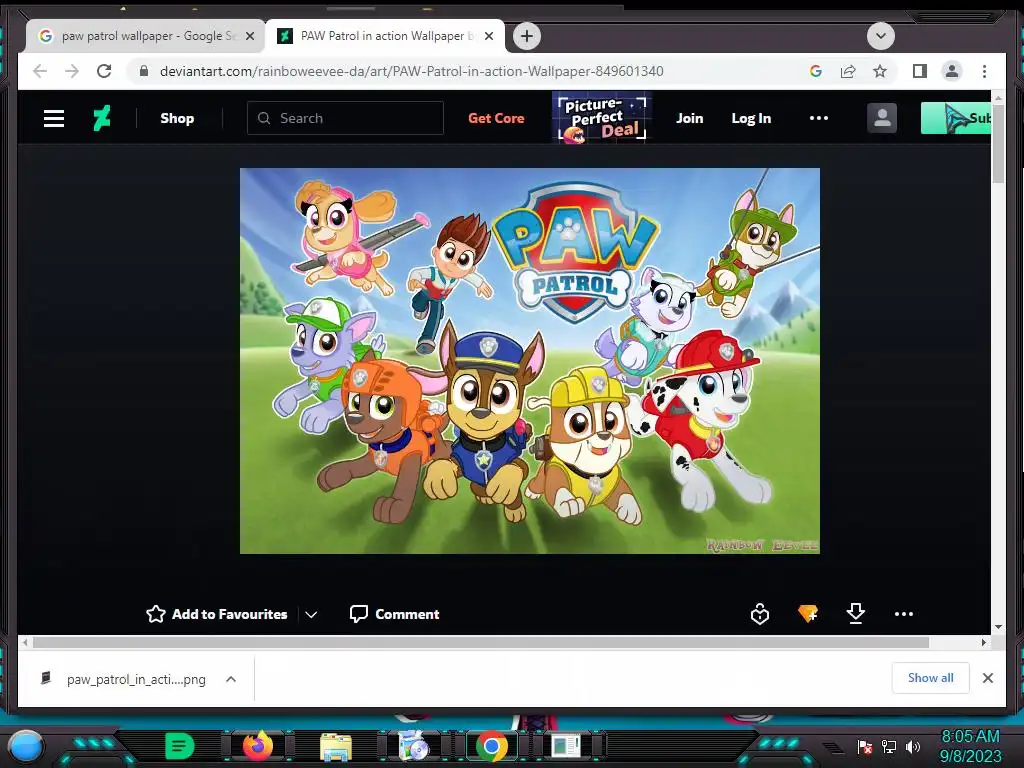The image size is (1024, 768).
Task: Go forward to the next page
Action: [x=72, y=71]
